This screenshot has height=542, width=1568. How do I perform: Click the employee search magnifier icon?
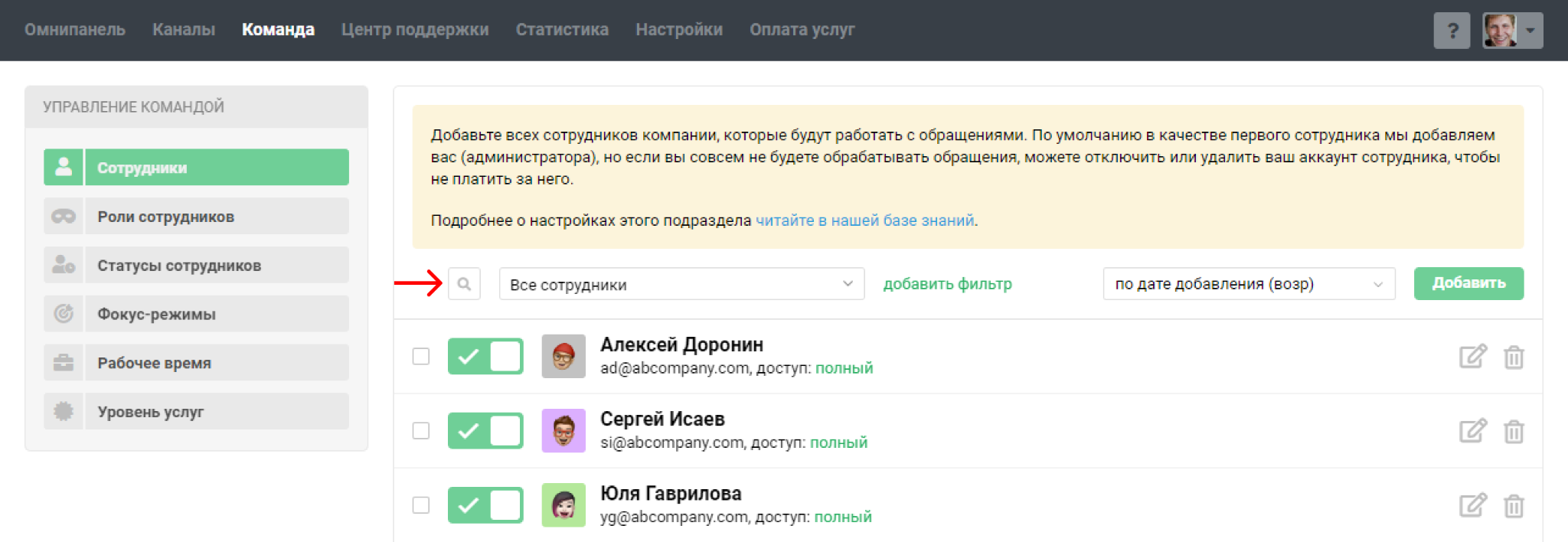coord(464,284)
